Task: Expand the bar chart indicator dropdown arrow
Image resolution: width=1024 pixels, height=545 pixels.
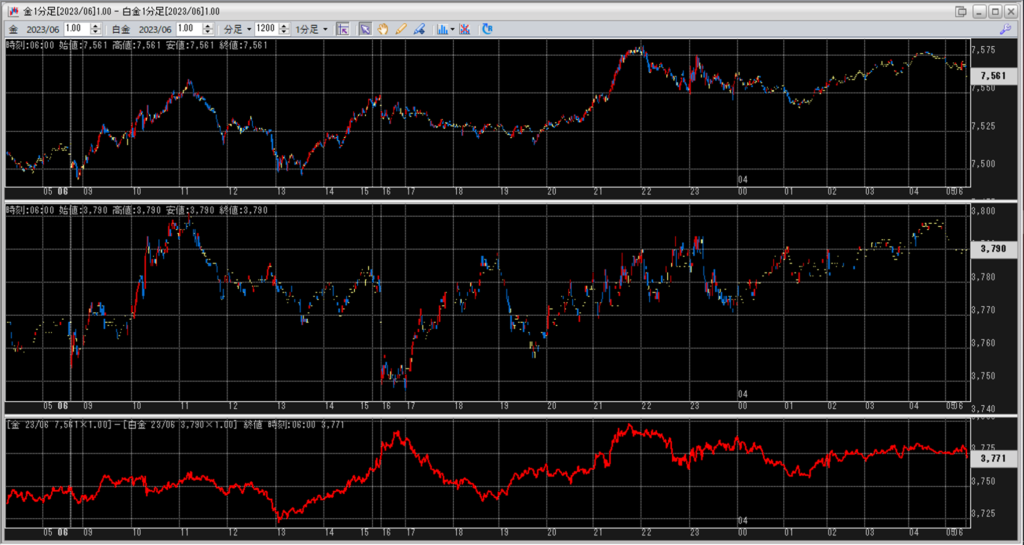Action: [453, 29]
